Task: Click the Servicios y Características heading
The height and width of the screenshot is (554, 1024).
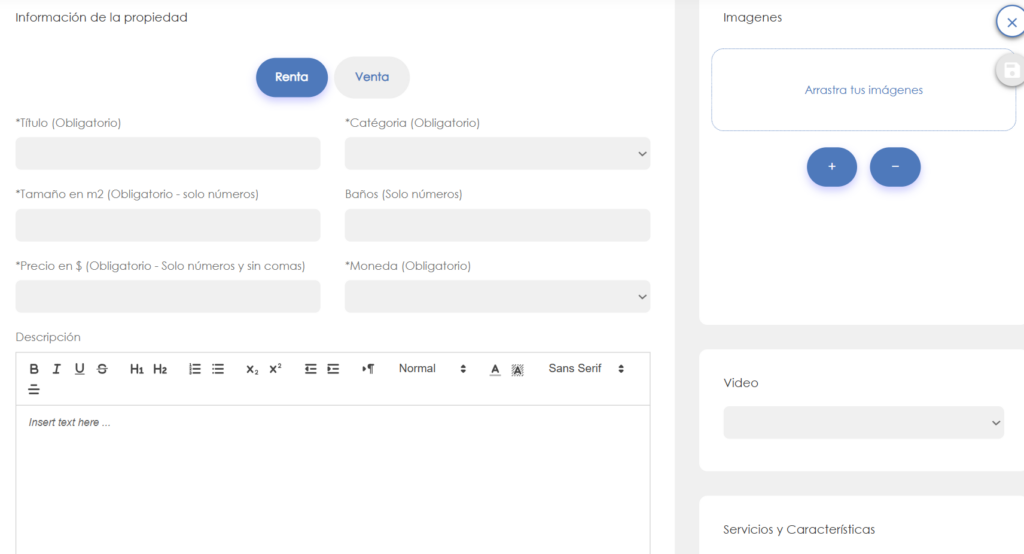Action: point(799,529)
